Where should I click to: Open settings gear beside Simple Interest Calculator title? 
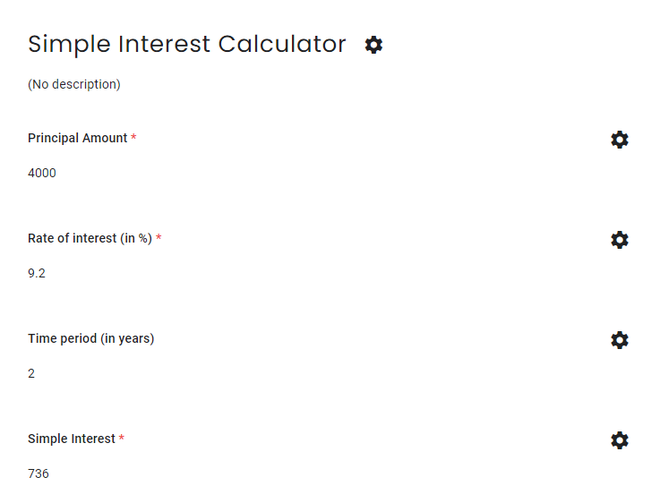pyautogui.click(x=374, y=45)
